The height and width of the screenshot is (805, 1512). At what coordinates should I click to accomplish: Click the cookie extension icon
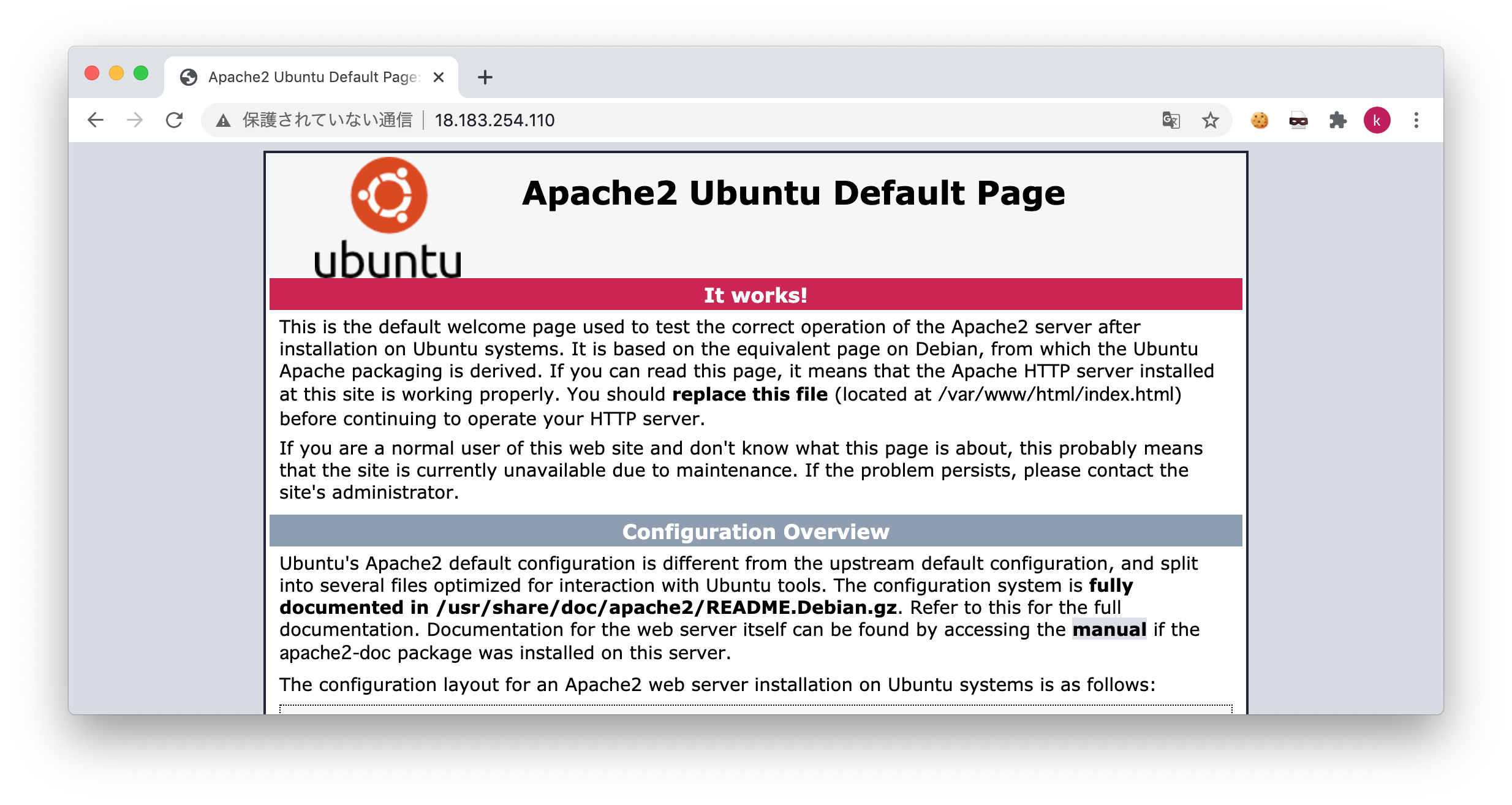[1259, 120]
